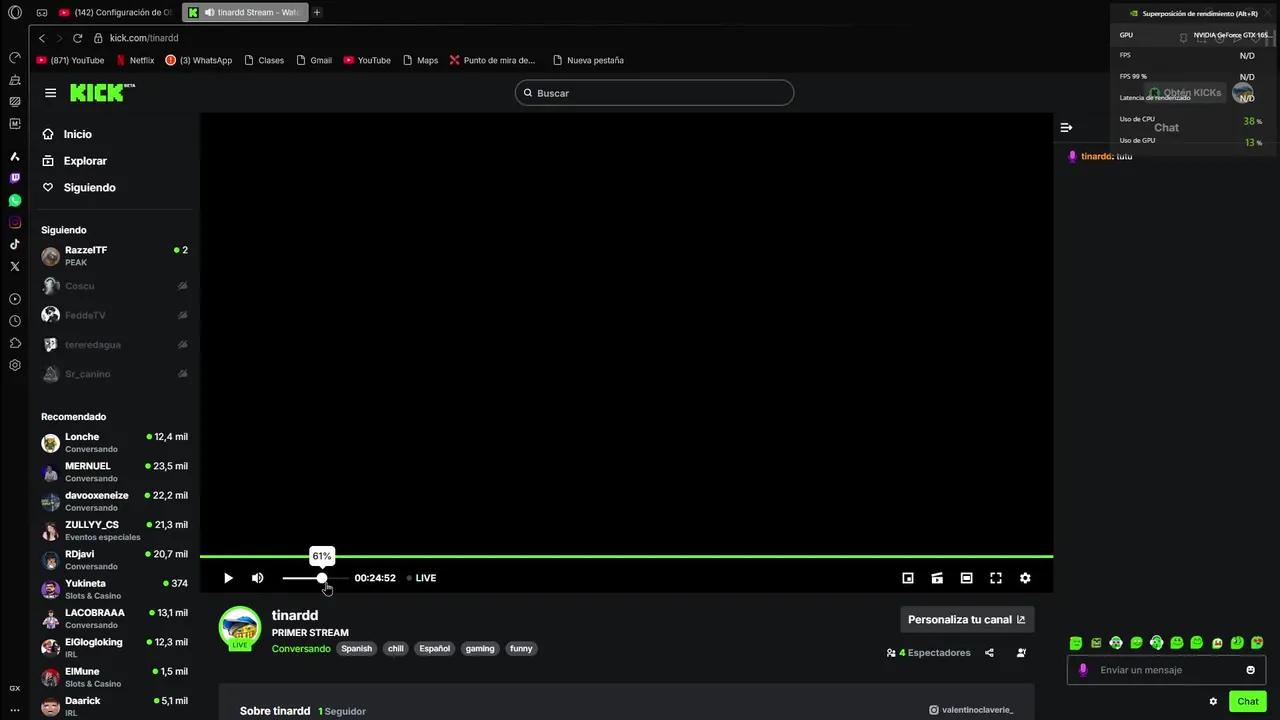This screenshot has width=1280, height=720.
Task: Open recommended channel Daarick
Action: [114, 706]
